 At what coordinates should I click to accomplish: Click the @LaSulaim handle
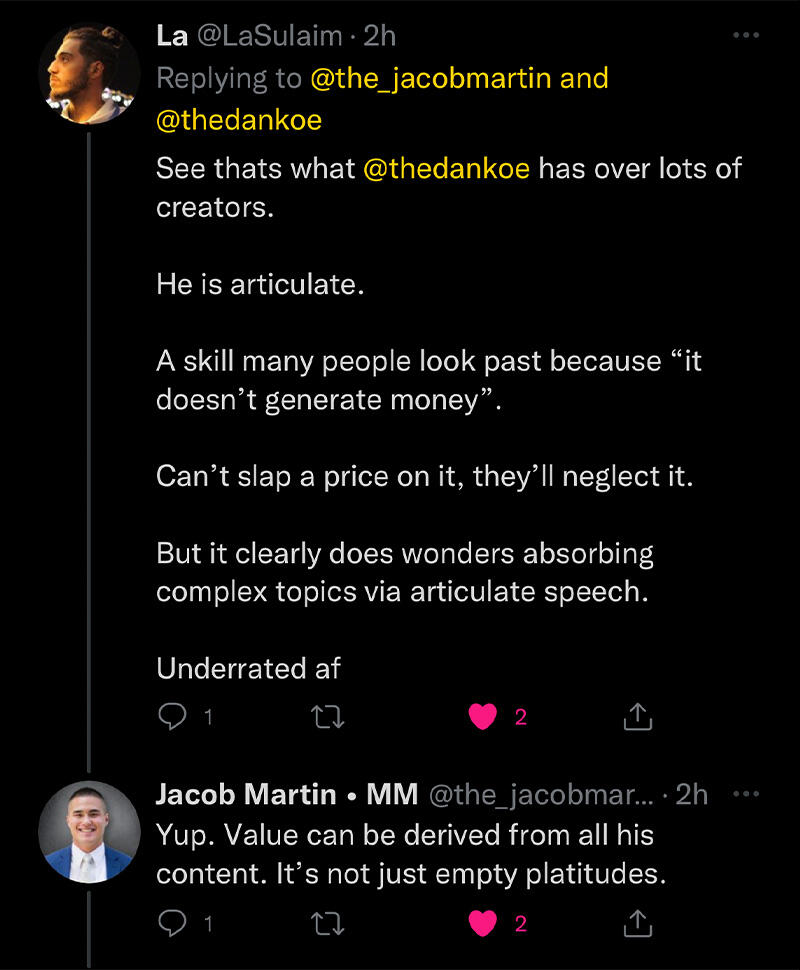pyautogui.click(x=269, y=36)
